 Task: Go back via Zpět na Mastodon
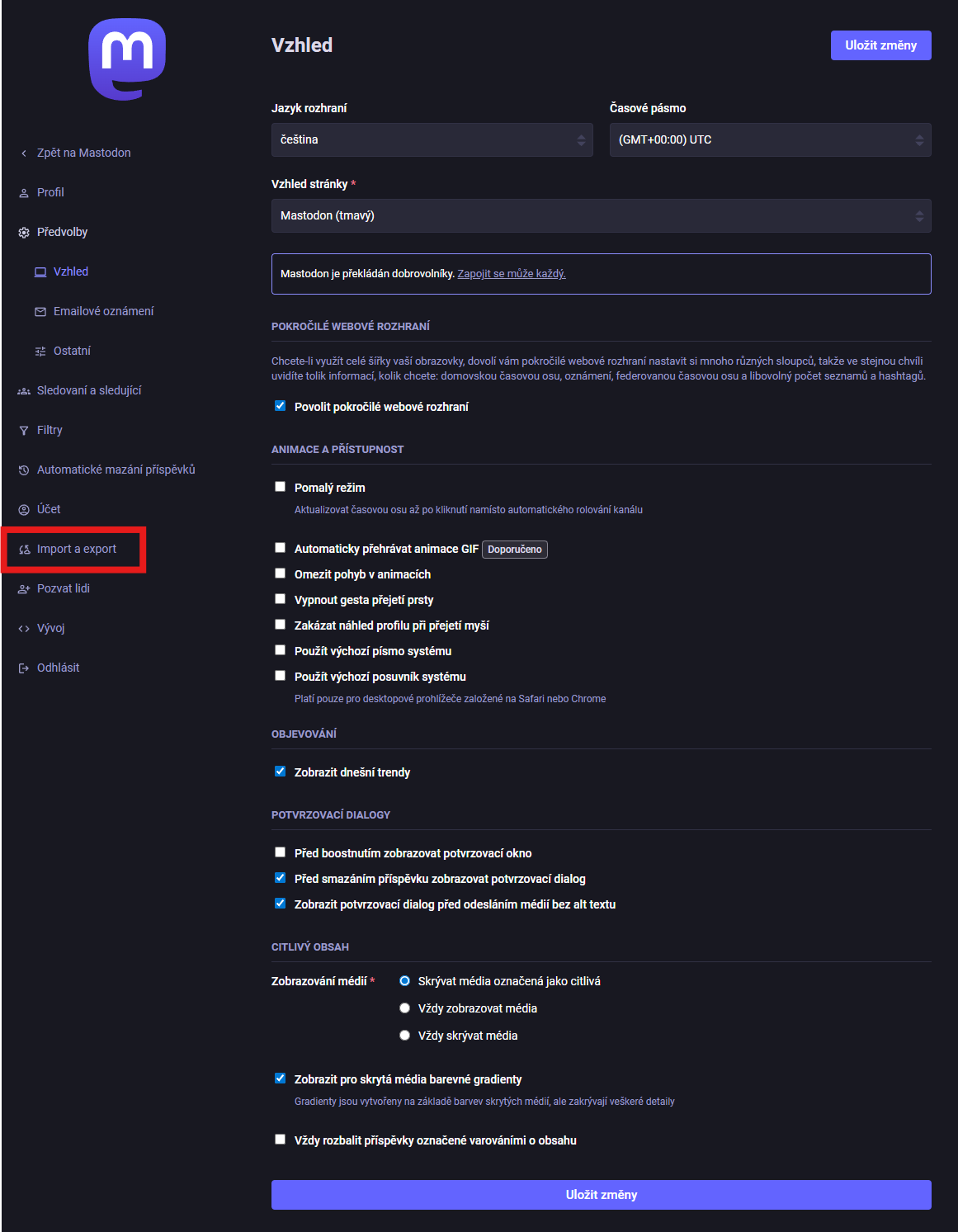coord(83,153)
